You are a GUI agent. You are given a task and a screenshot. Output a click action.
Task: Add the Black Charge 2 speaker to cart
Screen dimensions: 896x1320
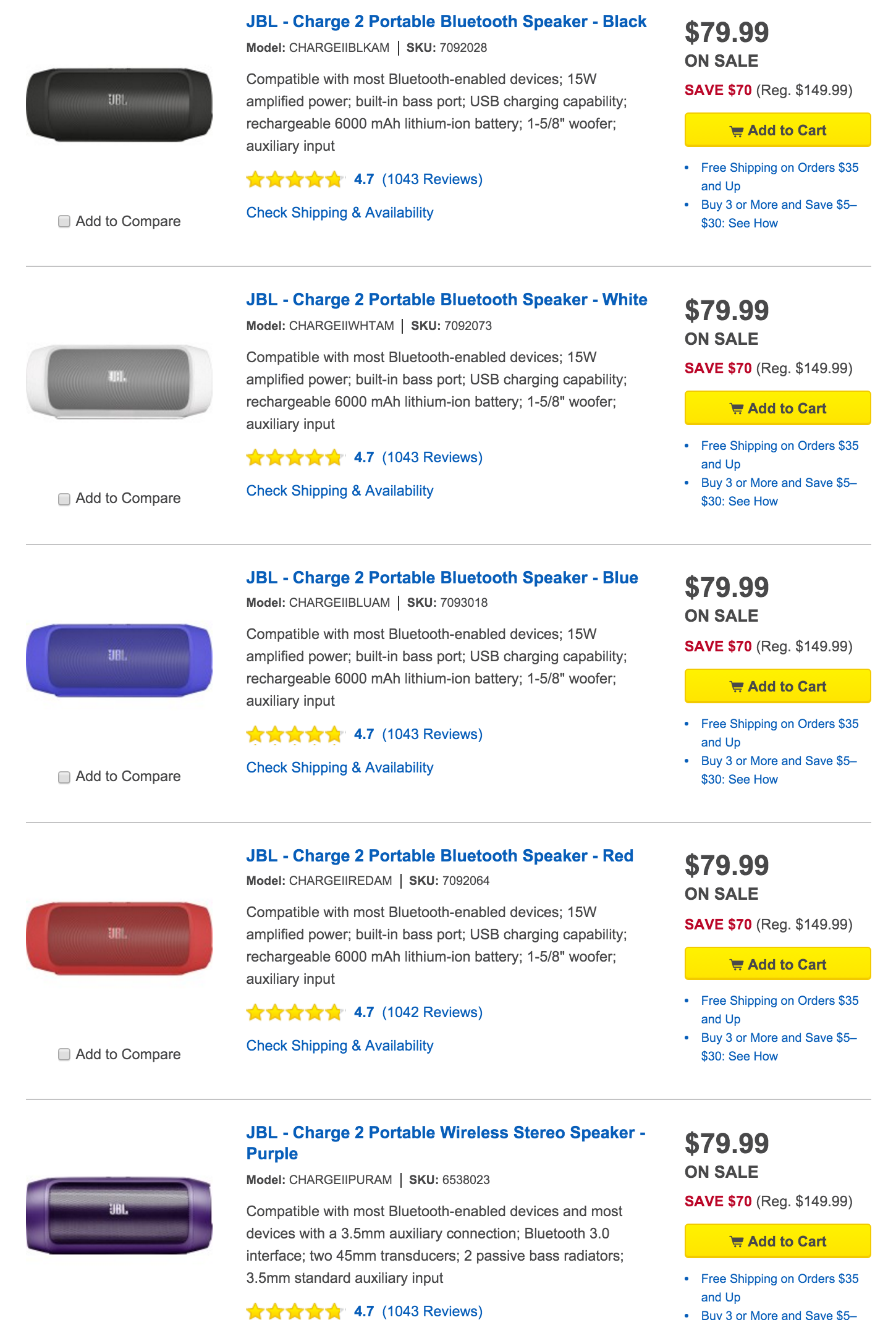(777, 130)
